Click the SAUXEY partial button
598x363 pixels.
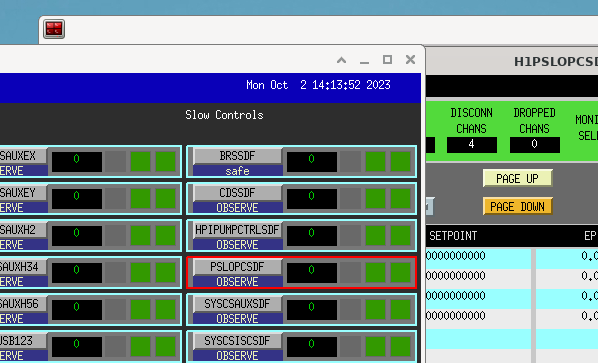23,193
